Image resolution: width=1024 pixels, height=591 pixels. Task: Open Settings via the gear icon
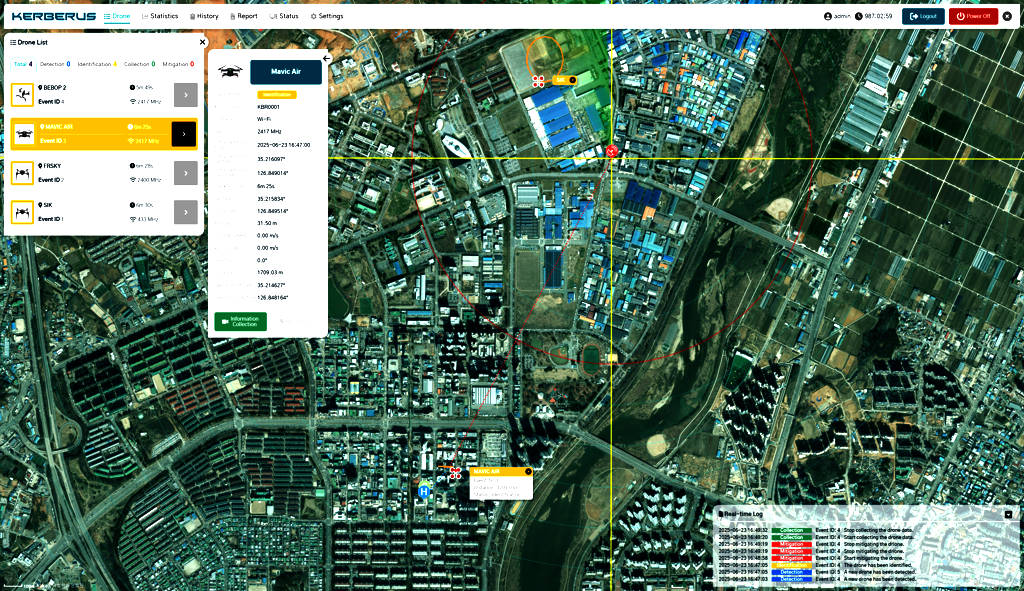point(314,16)
